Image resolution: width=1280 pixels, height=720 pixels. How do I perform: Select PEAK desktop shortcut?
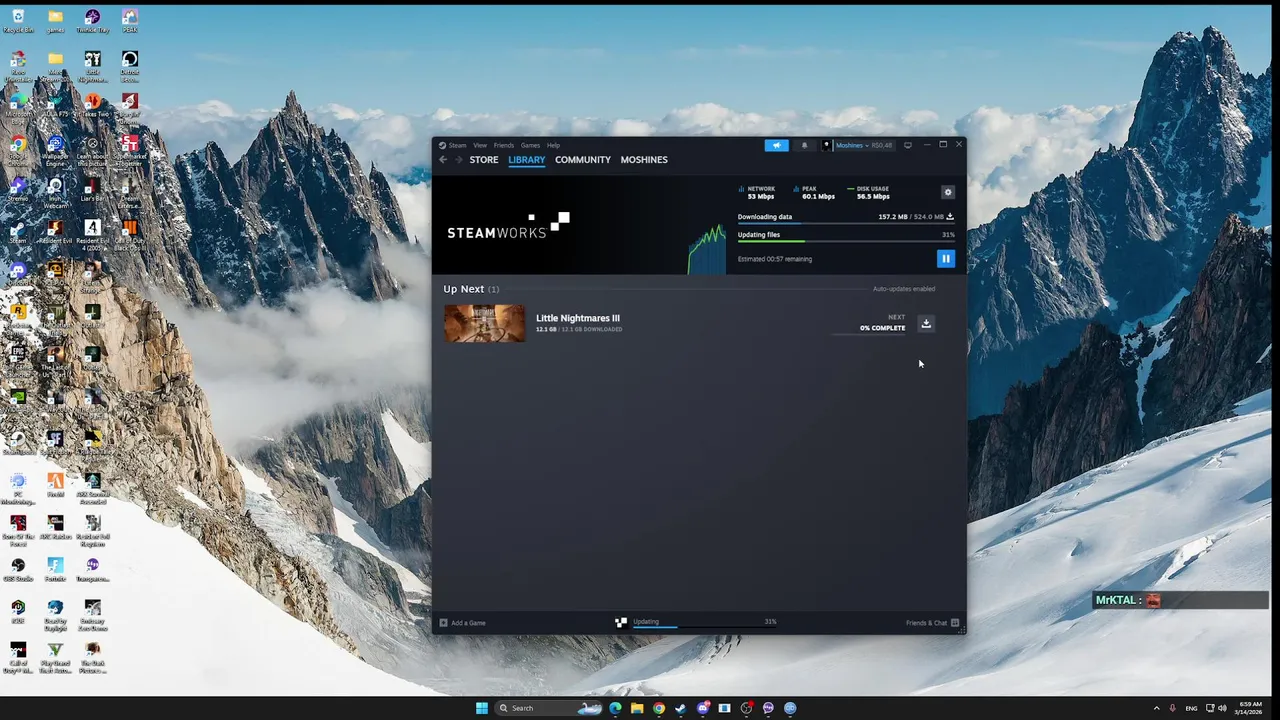tap(129, 21)
